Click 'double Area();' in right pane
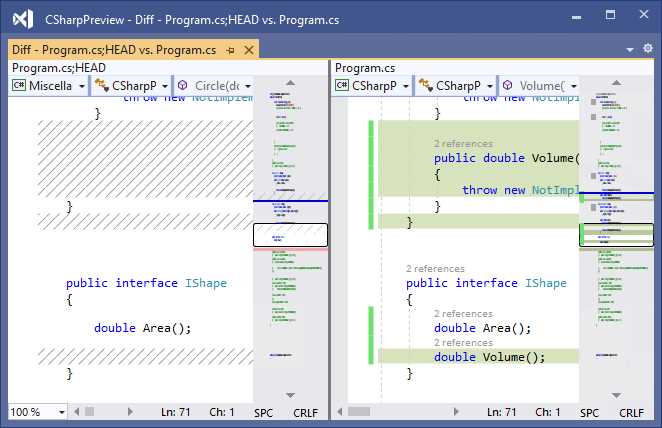This screenshot has width=662, height=428. (483, 328)
